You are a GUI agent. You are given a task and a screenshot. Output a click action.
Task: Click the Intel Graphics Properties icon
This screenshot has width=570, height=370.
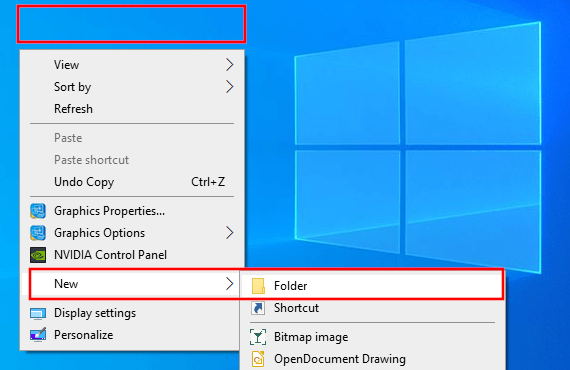[38, 211]
